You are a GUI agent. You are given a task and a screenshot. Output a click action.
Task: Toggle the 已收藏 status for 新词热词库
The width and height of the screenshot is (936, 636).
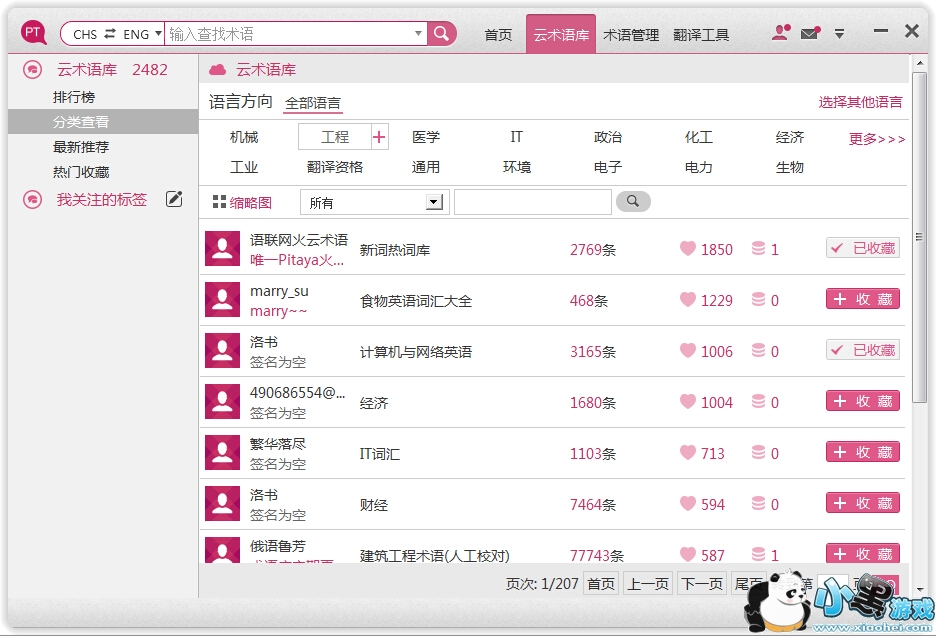point(862,249)
